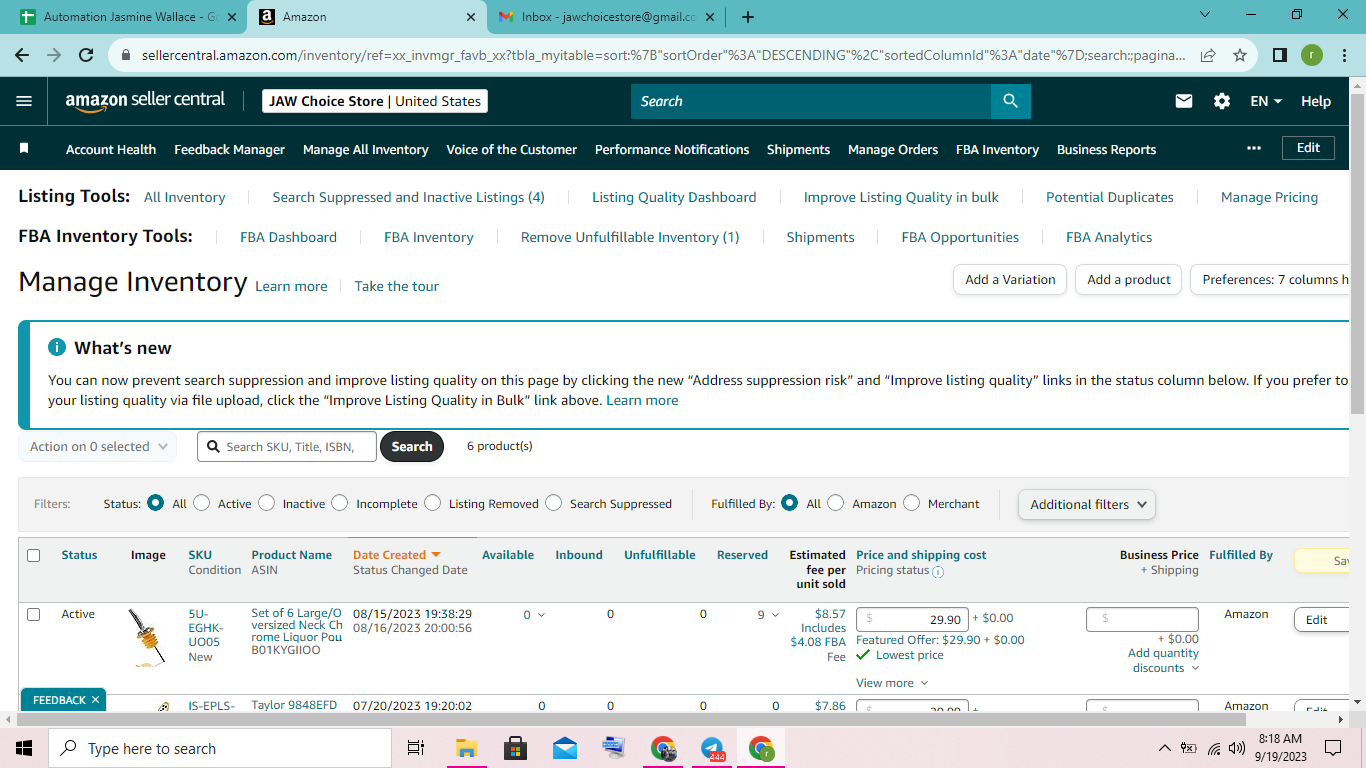Click the 29.90 price input field
Viewport: 1366px width, 768px height.
point(912,619)
